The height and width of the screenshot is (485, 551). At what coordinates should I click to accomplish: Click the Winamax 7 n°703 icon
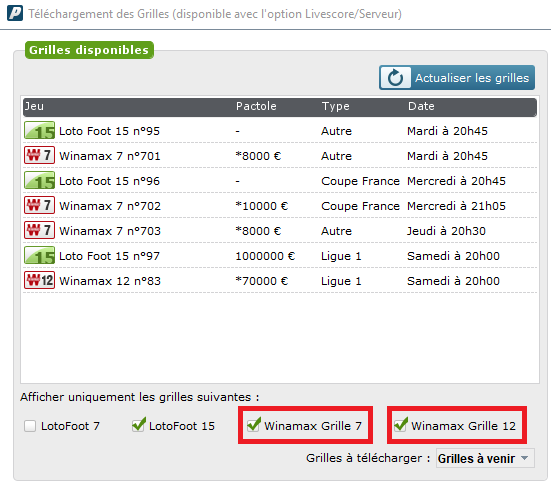[39, 231]
